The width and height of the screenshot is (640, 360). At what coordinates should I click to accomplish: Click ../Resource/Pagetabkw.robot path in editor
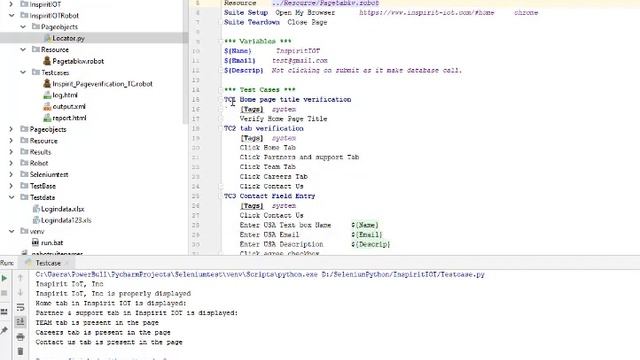point(325,3)
